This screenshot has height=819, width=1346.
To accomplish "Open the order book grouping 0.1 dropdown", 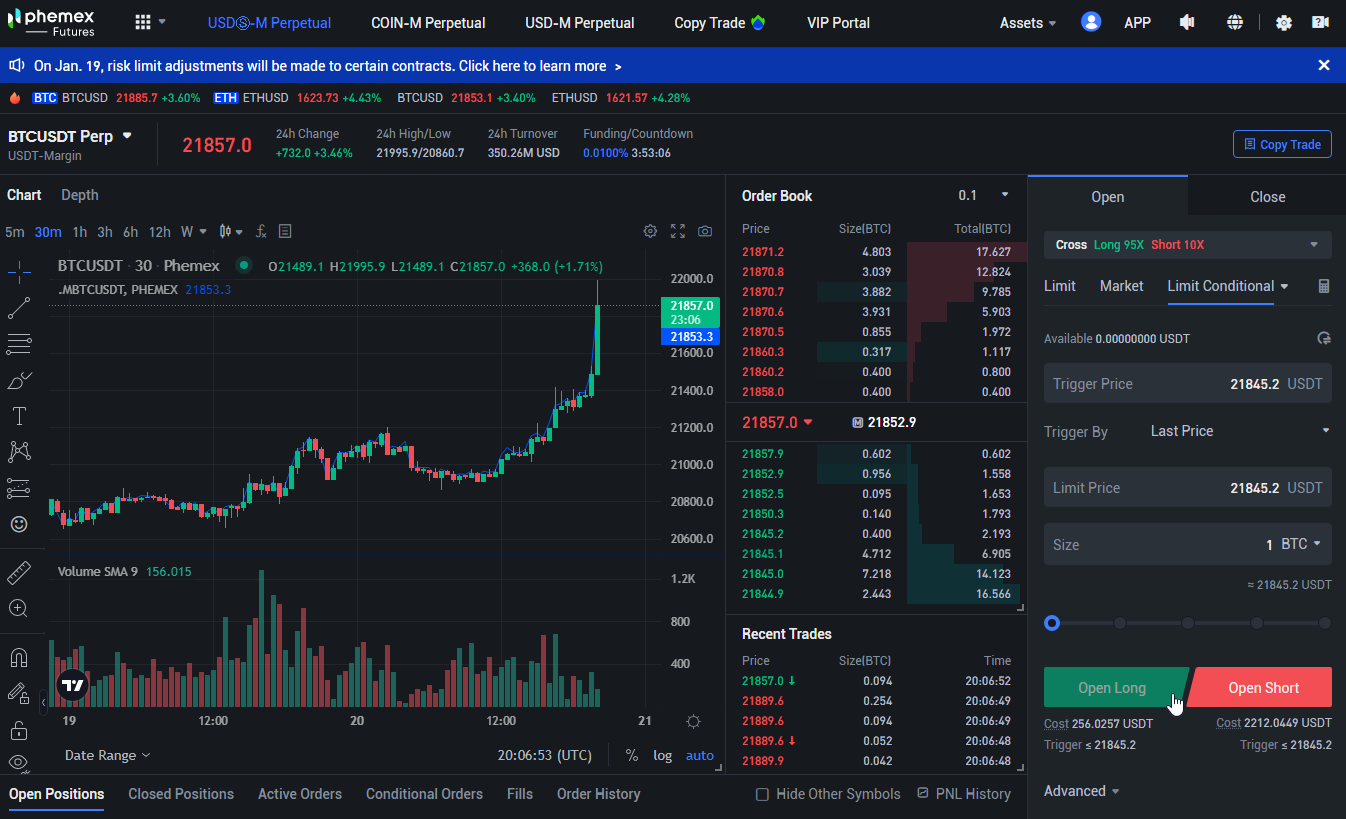I will pos(983,195).
